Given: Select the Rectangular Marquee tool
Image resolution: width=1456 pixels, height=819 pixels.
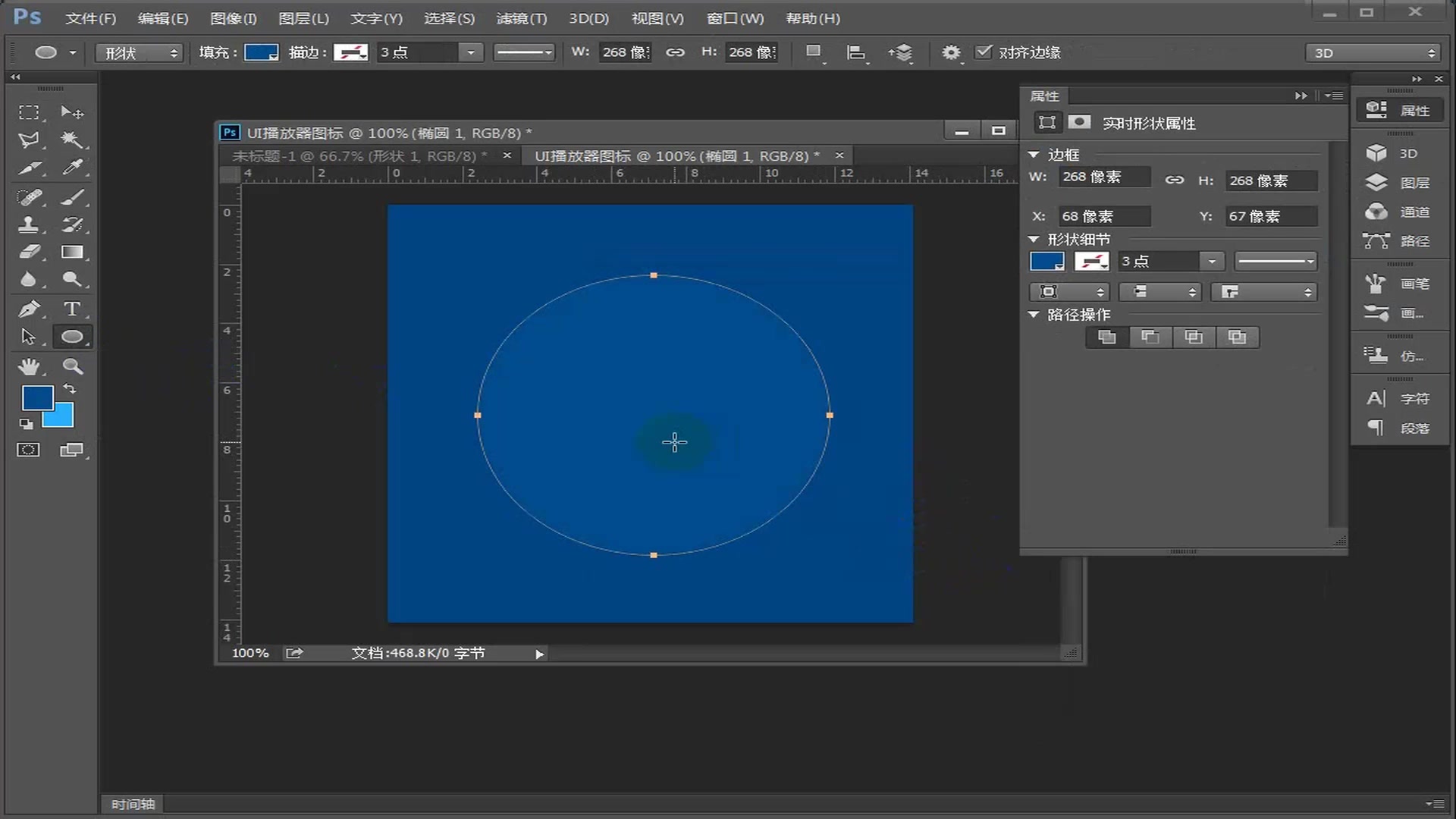Looking at the screenshot, I should (x=29, y=112).
